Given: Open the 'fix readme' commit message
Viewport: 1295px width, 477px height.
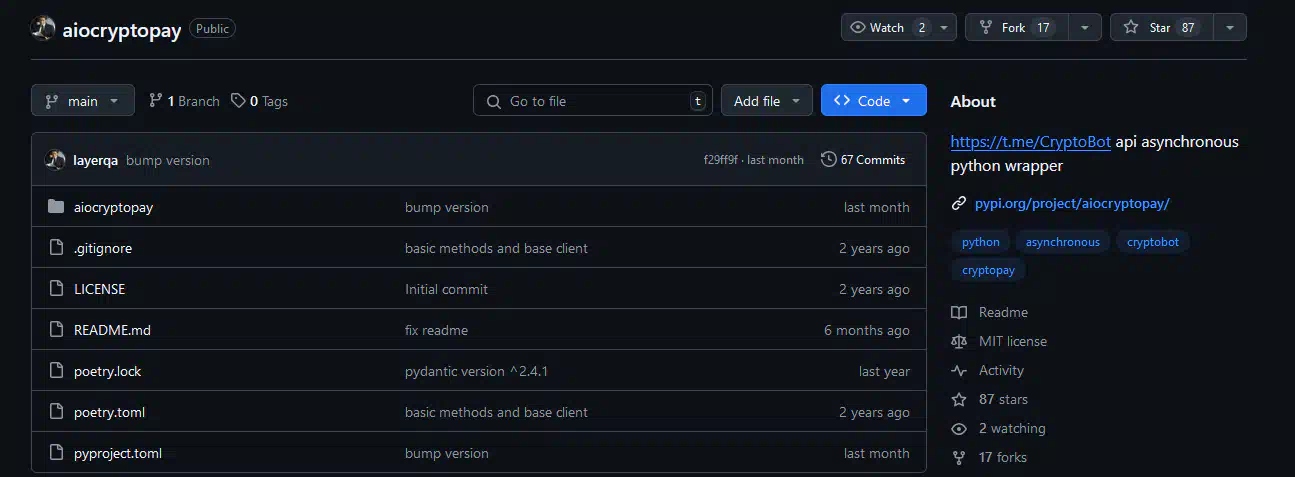Looking at the screenshot, I should coord(436,330).
